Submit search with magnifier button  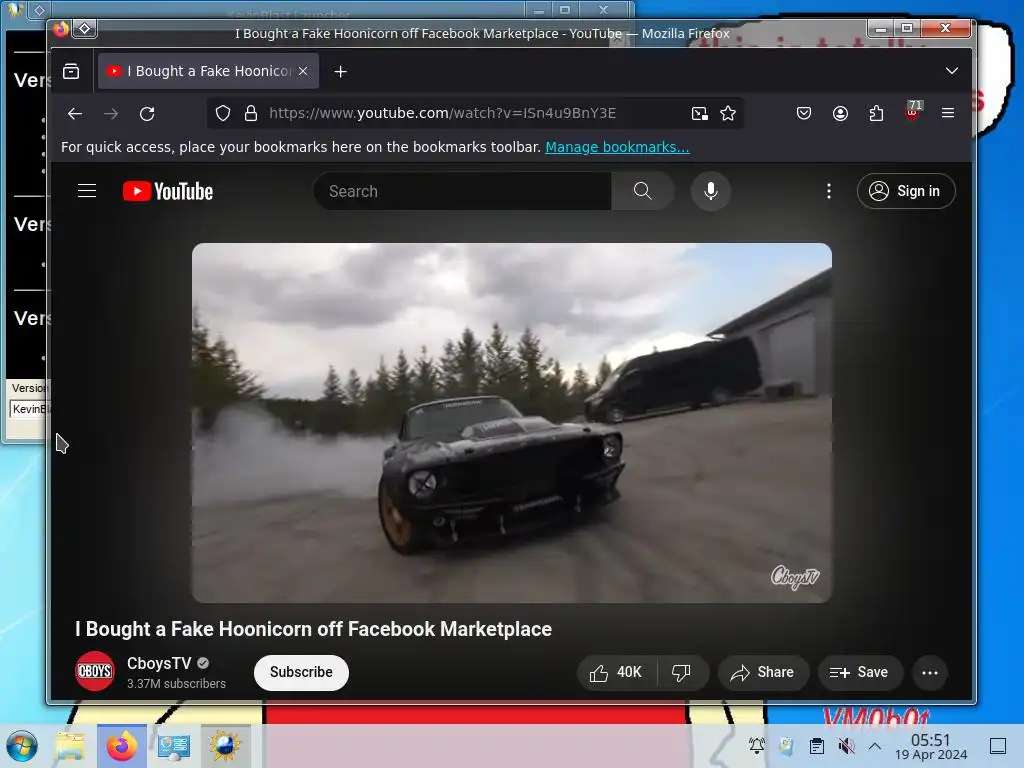click(643, 191)
